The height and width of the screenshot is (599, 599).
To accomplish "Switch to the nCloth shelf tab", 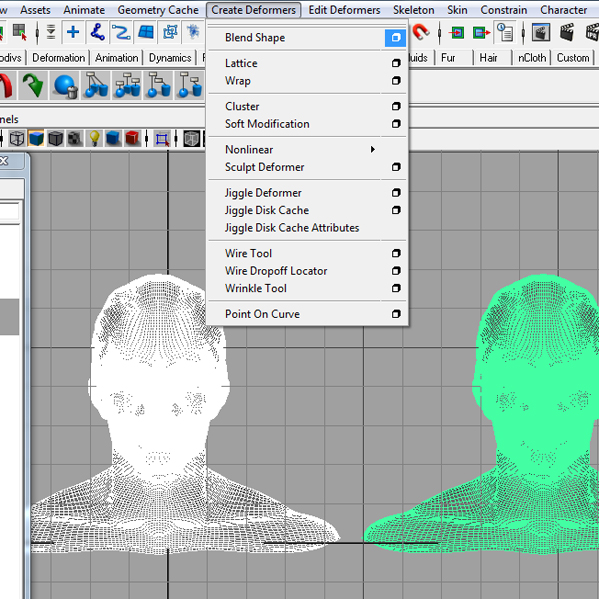I will click(x=532, y=58).
